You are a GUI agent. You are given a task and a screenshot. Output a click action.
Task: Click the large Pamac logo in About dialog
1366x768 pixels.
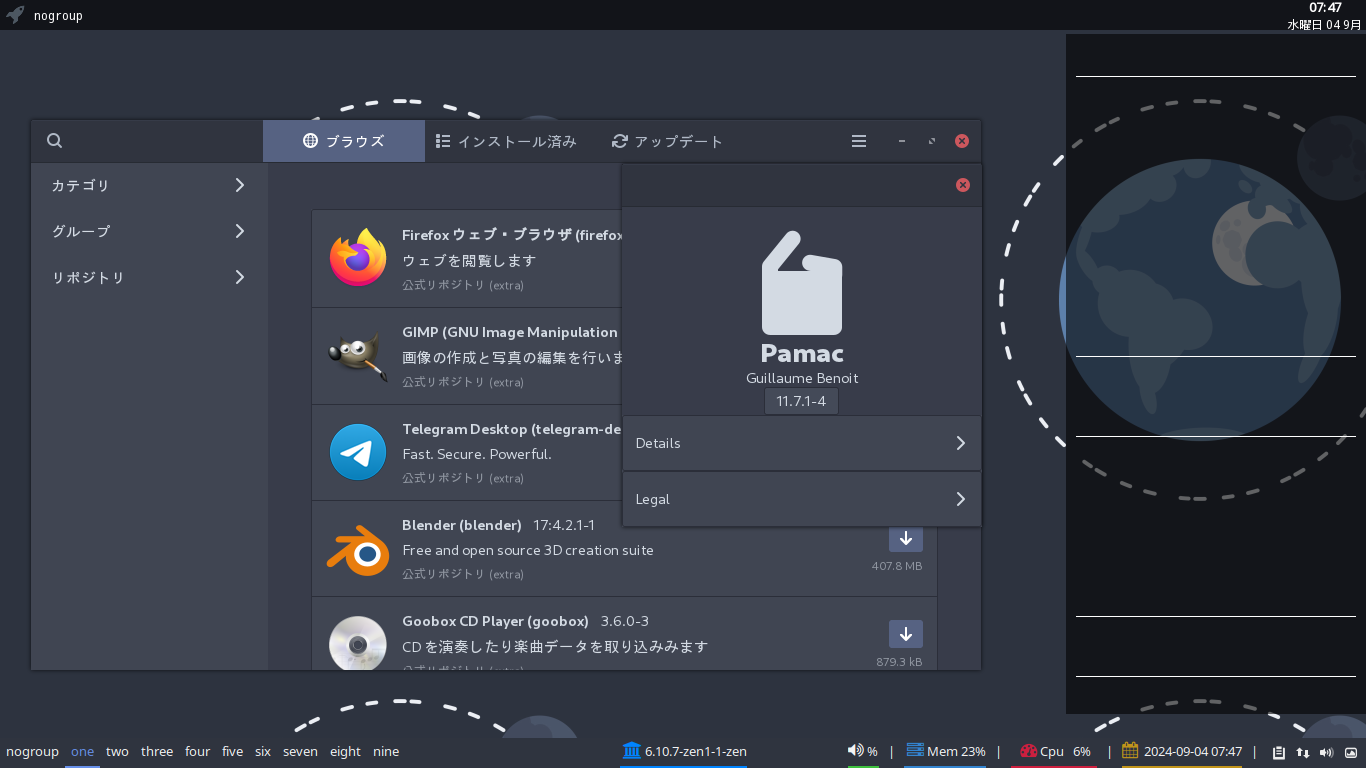click(802, 284)
